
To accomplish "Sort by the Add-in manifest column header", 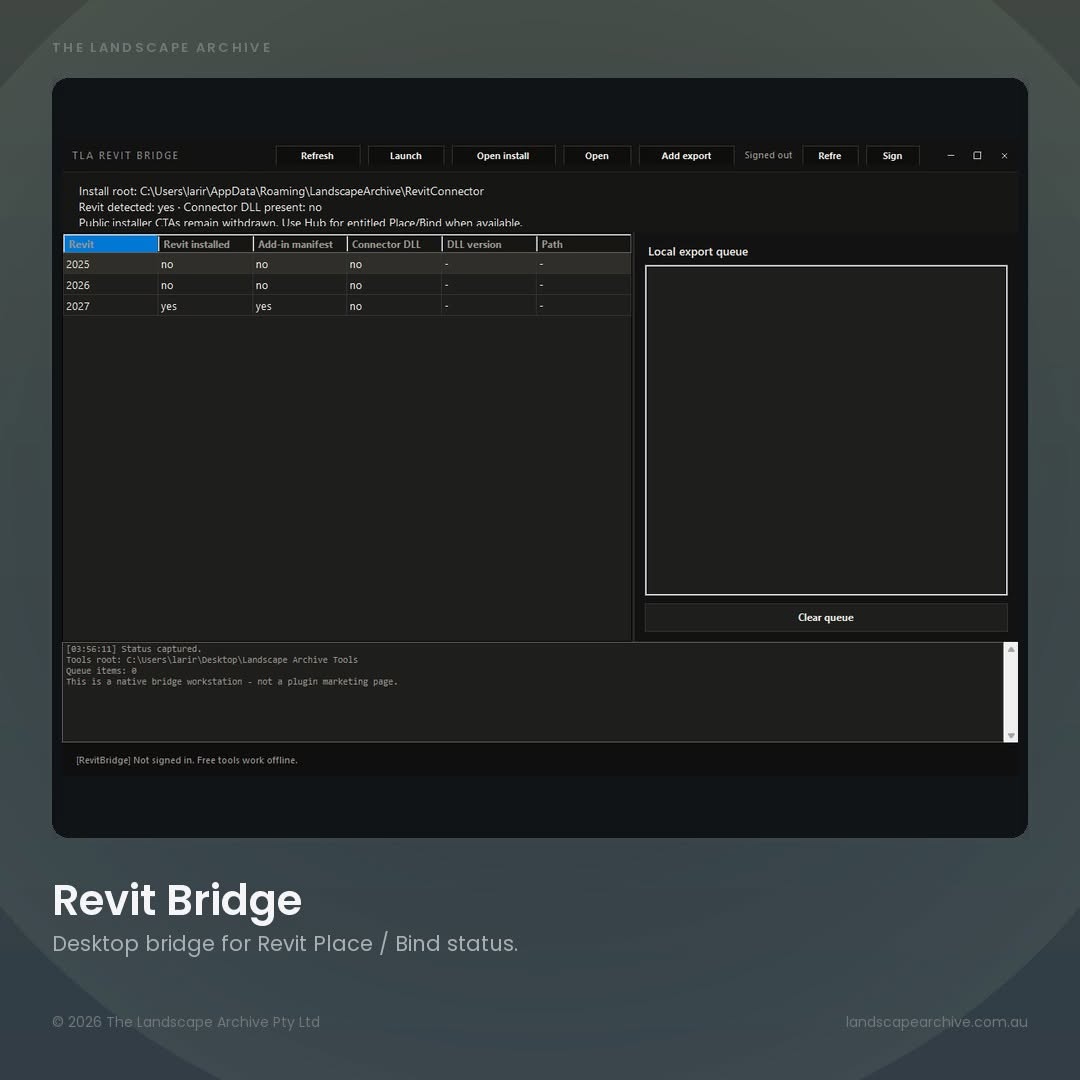I will (x=300, y=244).
